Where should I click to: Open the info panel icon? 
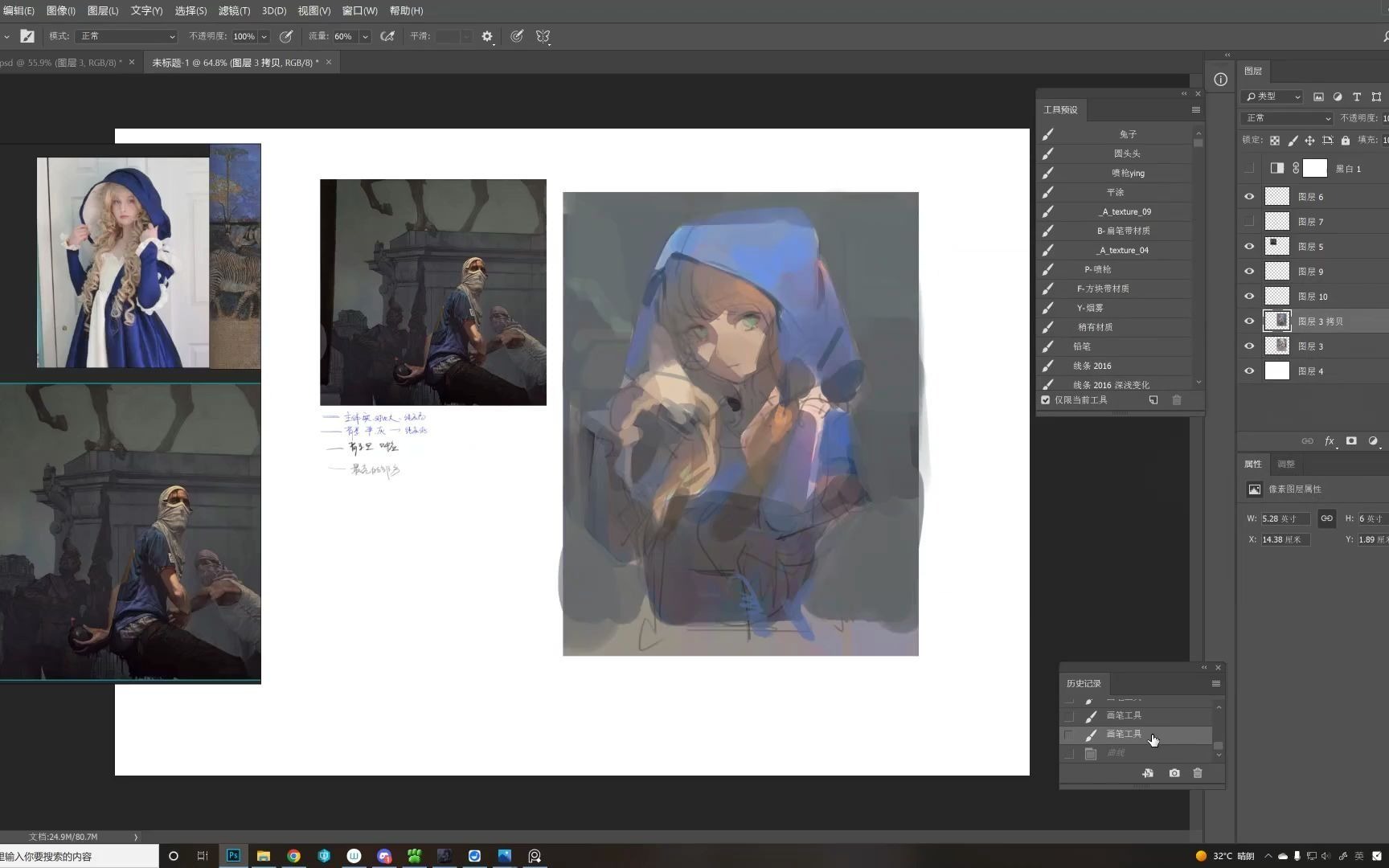[x=1220, y=79]
